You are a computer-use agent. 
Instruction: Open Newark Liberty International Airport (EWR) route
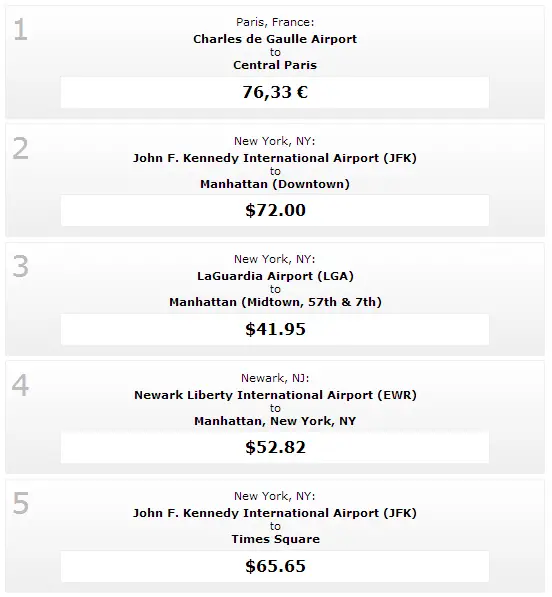[275, 395]
